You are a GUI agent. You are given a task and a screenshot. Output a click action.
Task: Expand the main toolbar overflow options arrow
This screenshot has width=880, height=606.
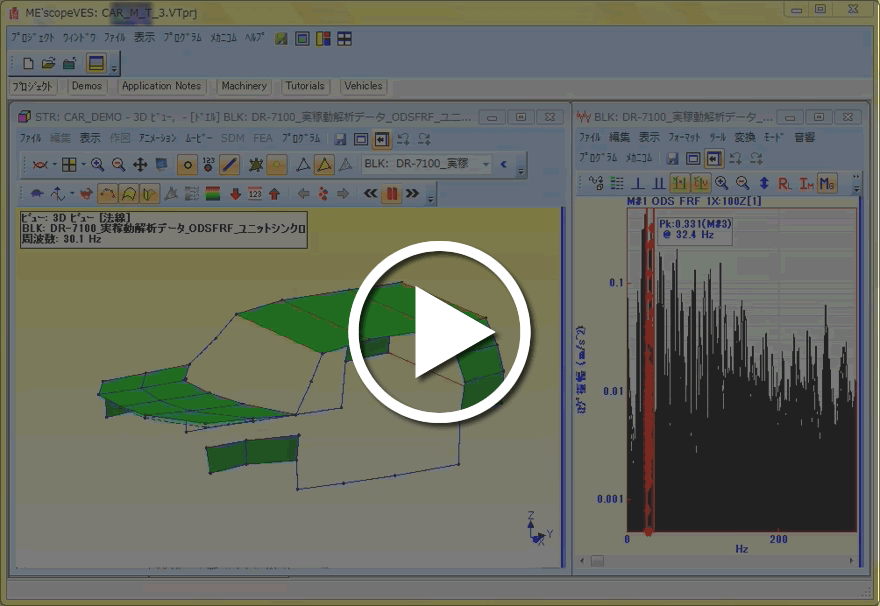115,68
